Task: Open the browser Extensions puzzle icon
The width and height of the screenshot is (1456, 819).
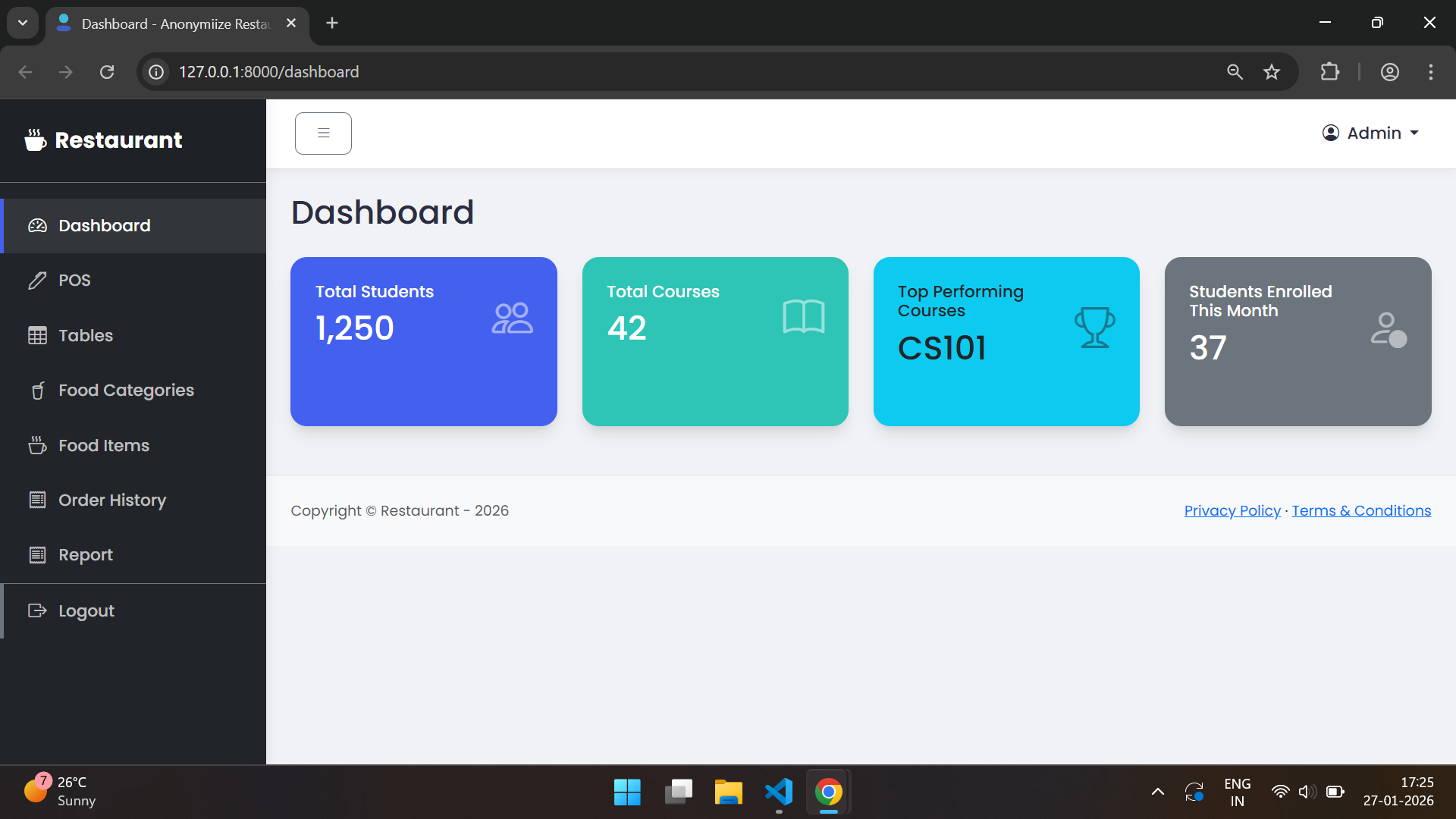Action: point(1329,72)
